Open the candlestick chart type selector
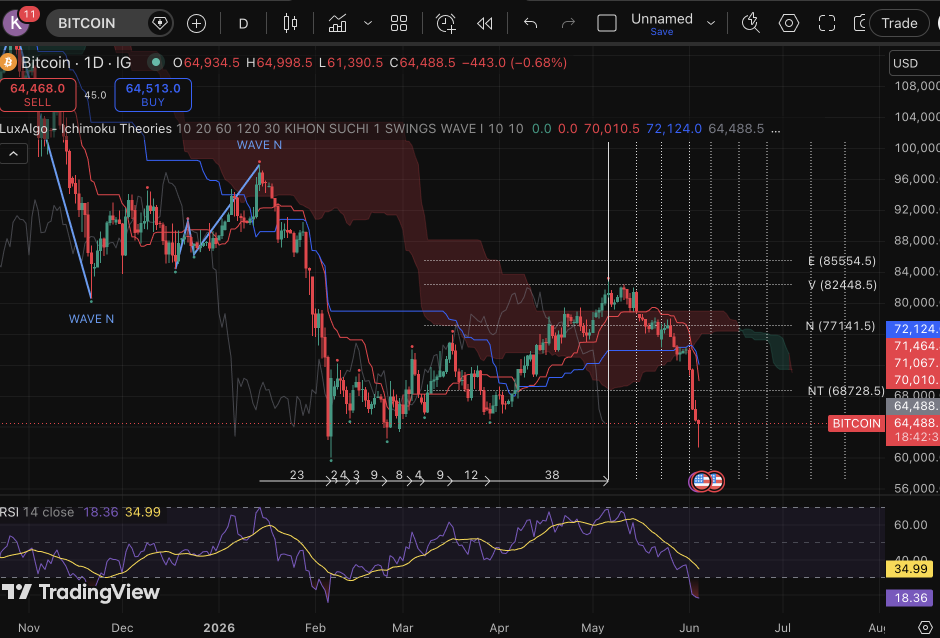The height and width of the screenshot is (638, 940). [290, 23]
